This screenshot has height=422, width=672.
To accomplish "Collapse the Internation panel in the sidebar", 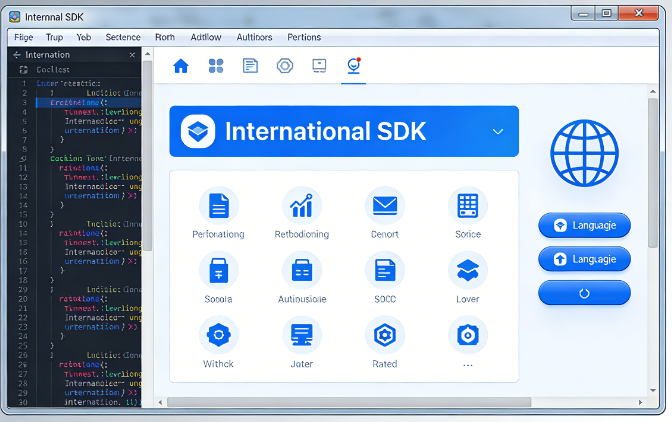I will [x=16, y=55].
